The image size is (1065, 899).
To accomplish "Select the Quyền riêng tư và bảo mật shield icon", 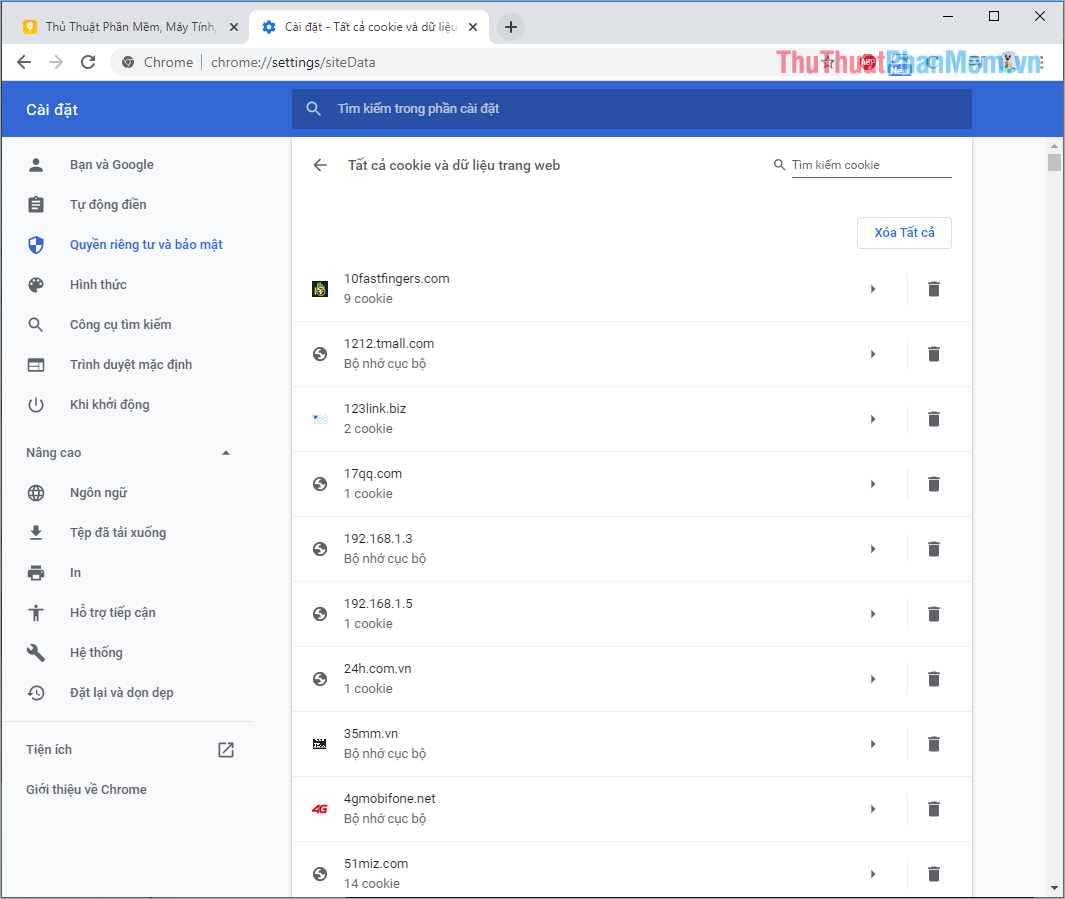I will 36,244.
